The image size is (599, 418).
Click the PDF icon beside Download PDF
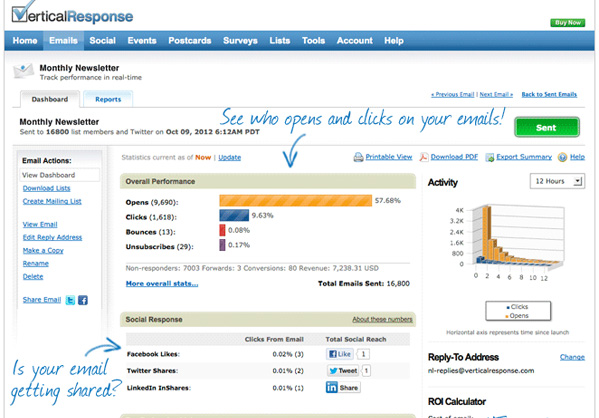coord(424,157)
